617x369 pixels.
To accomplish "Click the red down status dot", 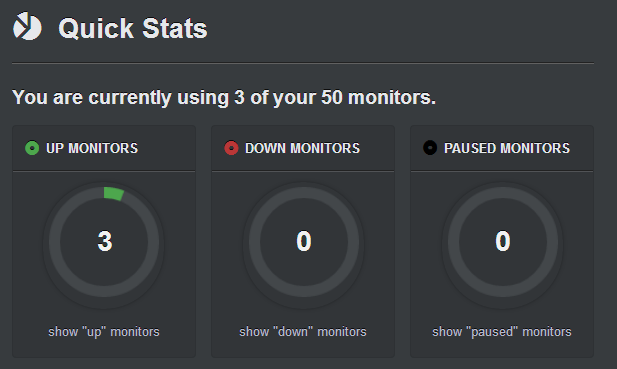I will click(231, 148).
